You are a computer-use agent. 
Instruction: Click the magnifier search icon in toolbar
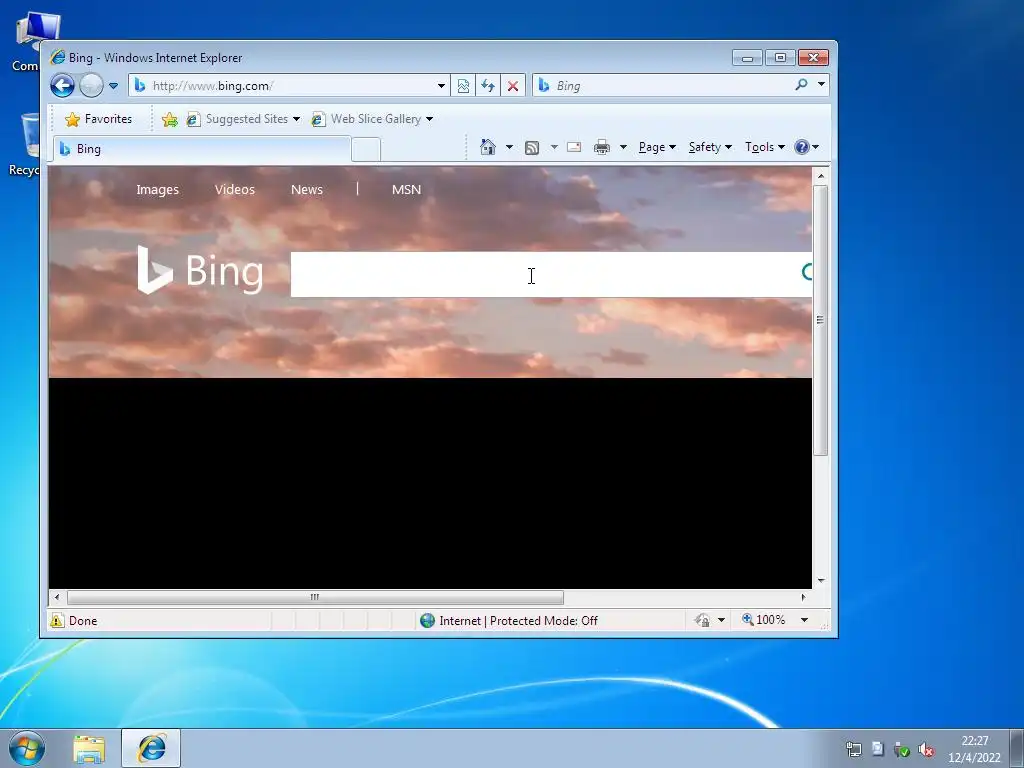(801, 85)
